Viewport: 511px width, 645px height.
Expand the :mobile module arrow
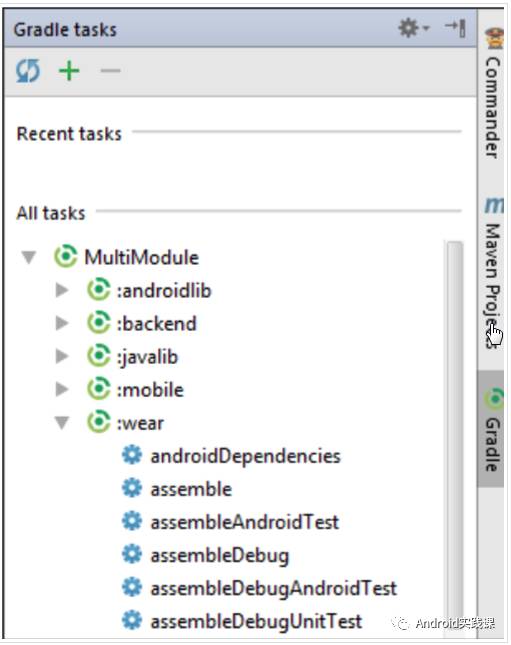(62, 389)
